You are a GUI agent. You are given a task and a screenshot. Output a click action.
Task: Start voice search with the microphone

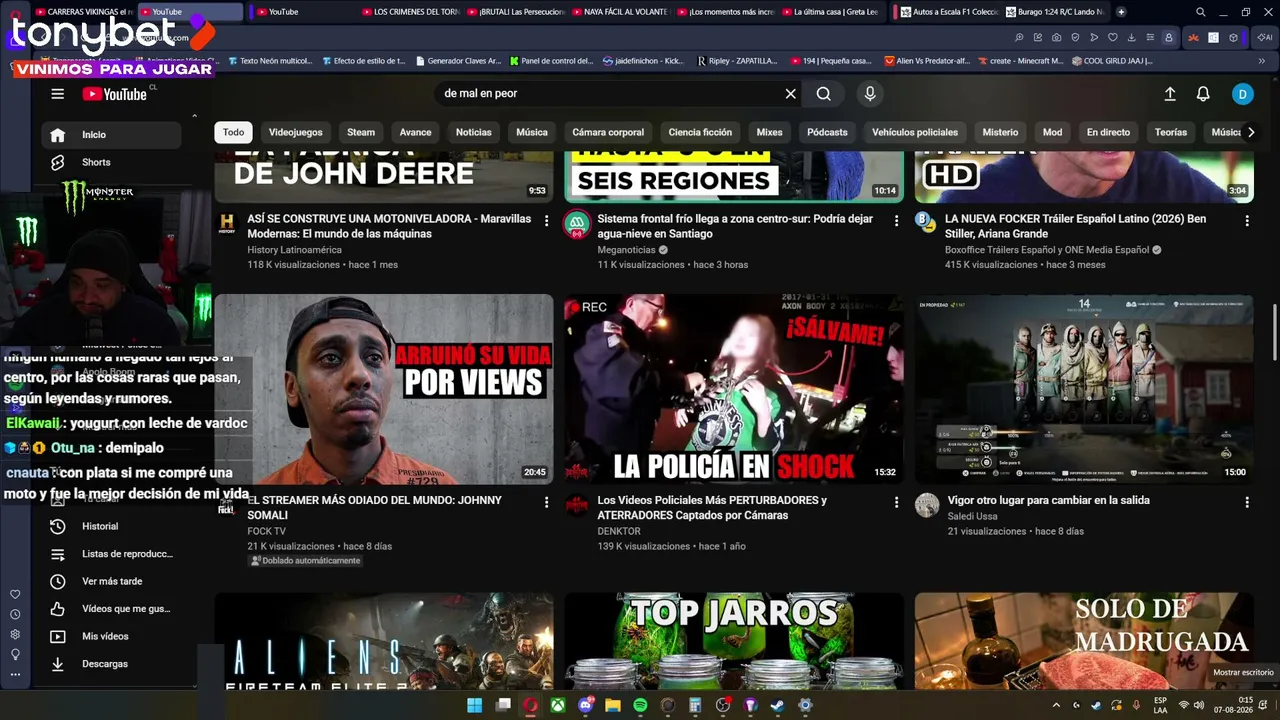point(870,94)
